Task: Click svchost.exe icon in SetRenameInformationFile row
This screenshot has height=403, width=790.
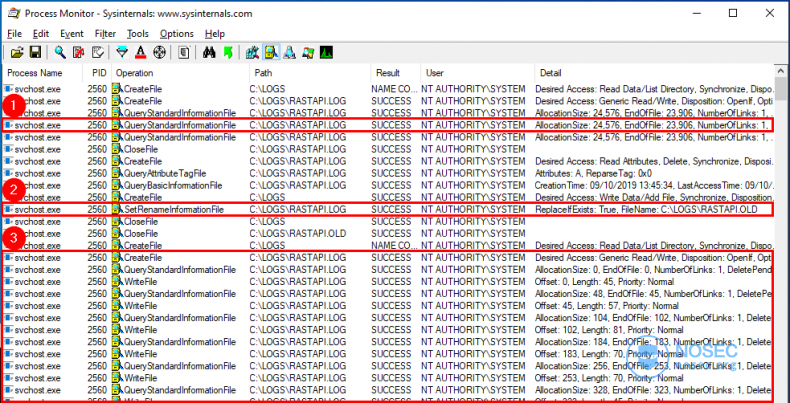Action: (8, 210)
